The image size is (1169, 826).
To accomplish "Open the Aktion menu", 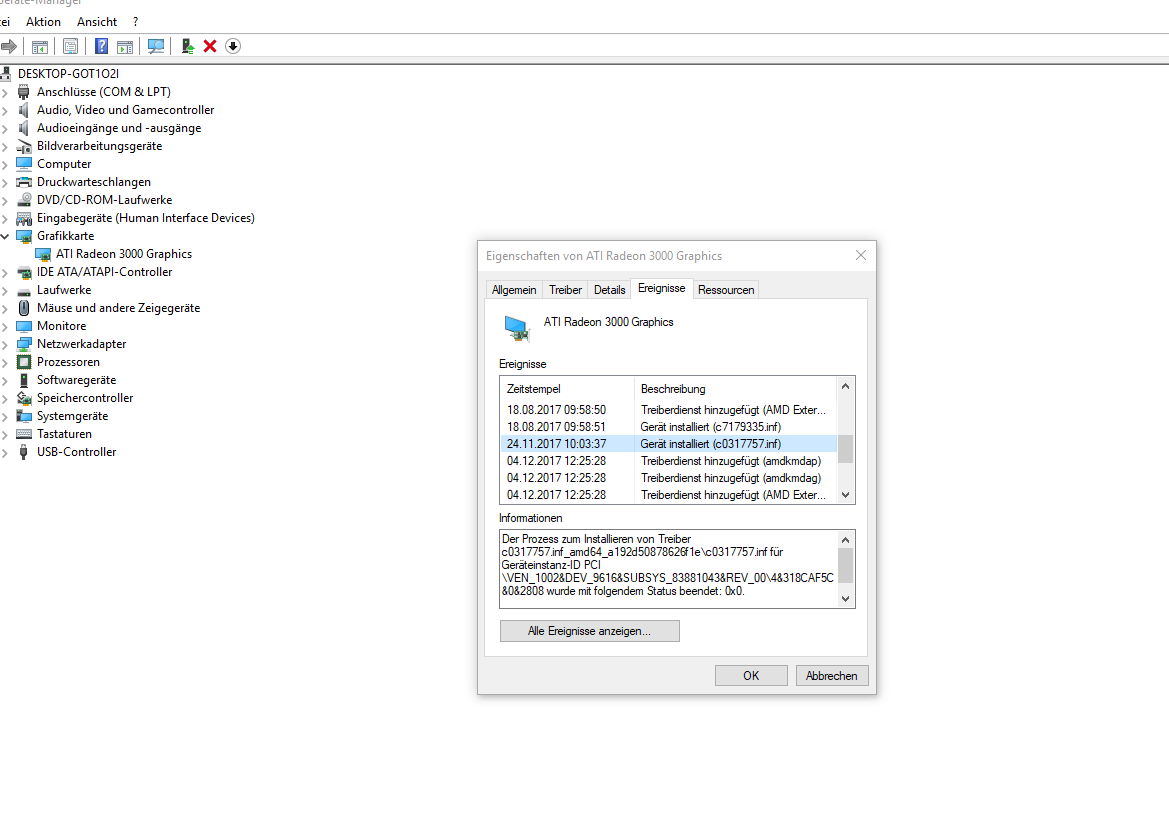I will [x=43, y=22].
